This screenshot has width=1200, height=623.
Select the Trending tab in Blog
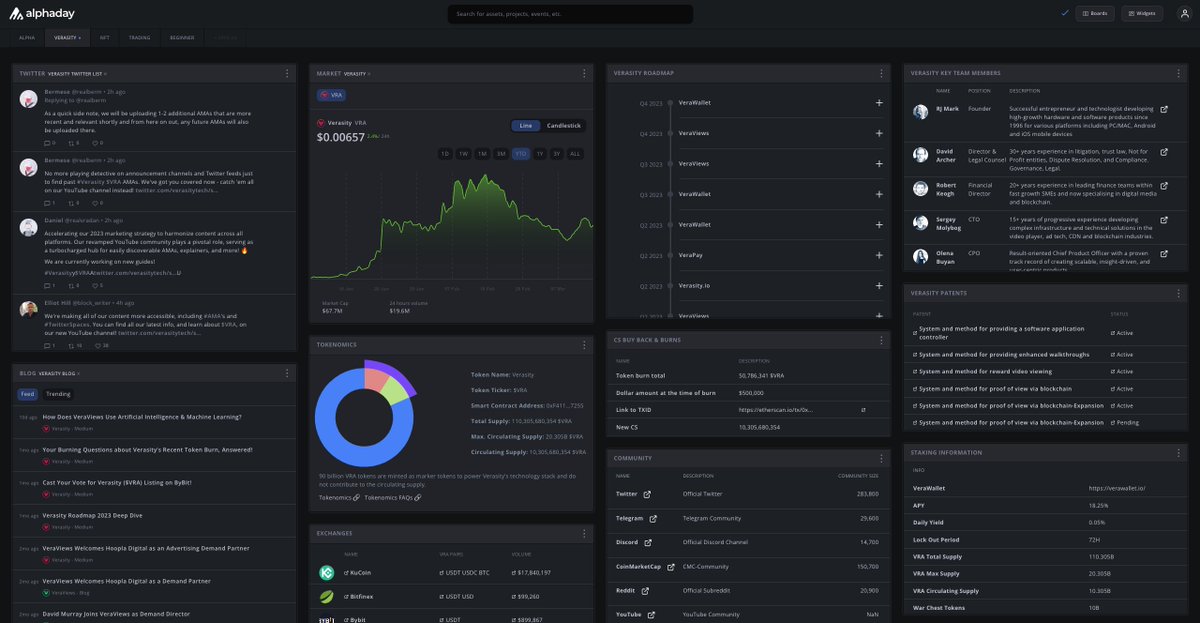(58, 394)
